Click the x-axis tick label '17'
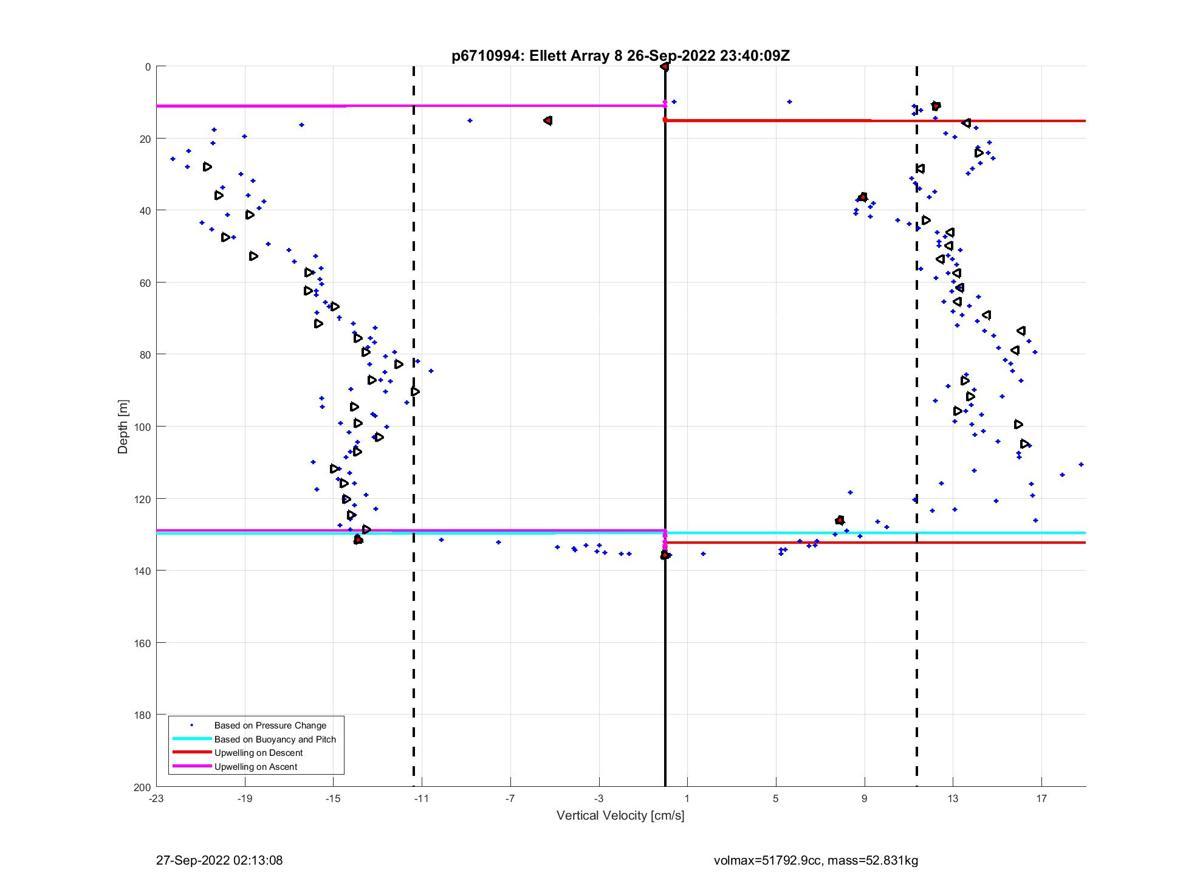1200x885 pixels. point(1041,798)
